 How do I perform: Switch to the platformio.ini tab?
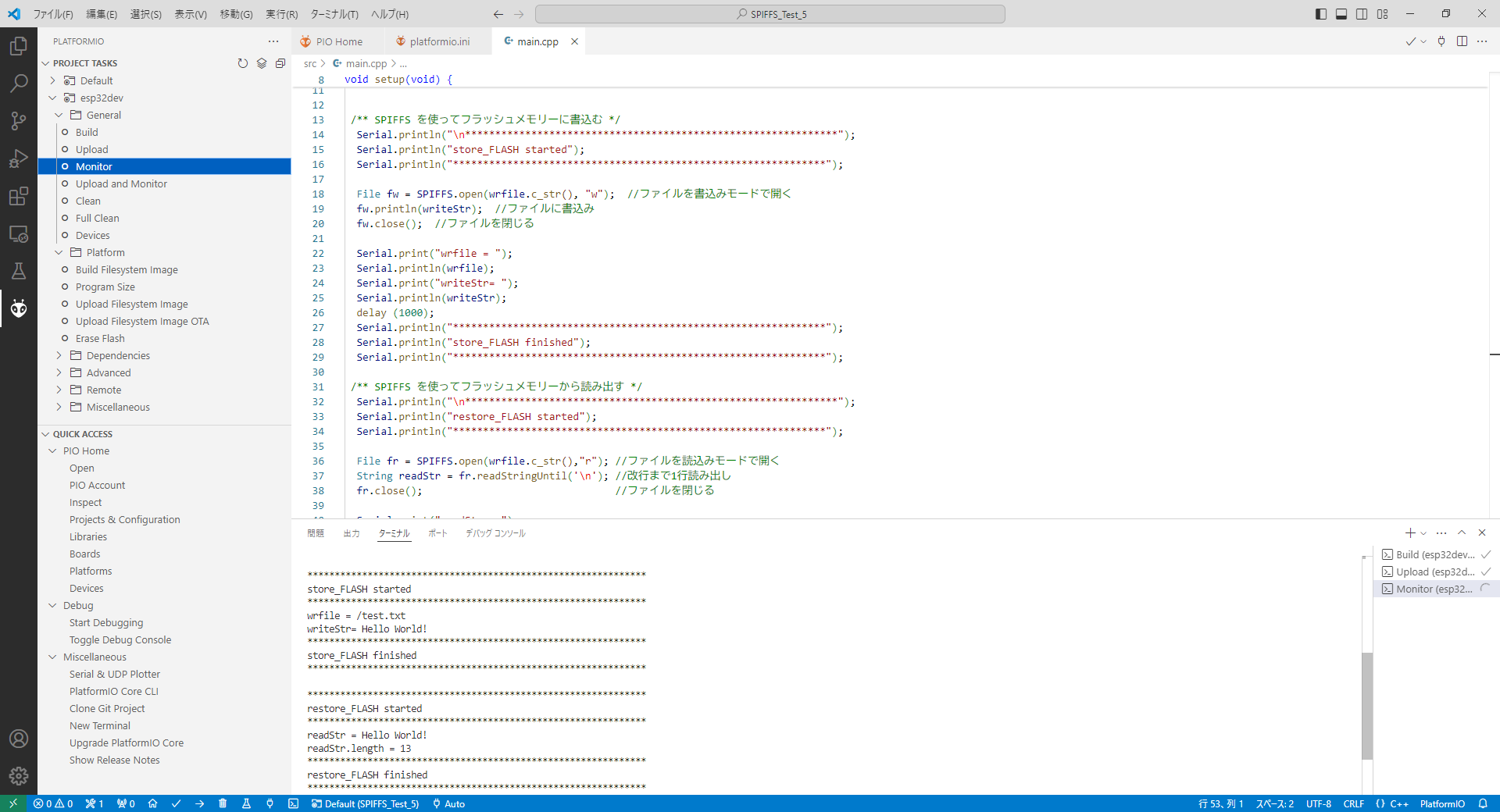[439, 41]
